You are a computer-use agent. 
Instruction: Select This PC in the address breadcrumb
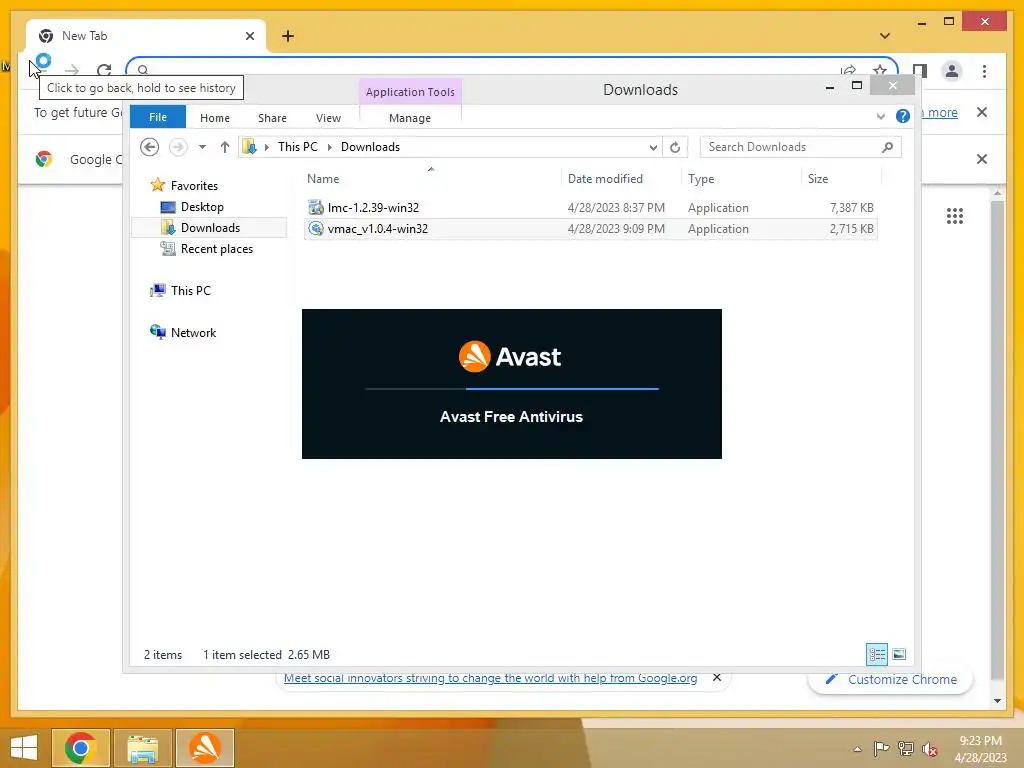click(x=298, y=147)
